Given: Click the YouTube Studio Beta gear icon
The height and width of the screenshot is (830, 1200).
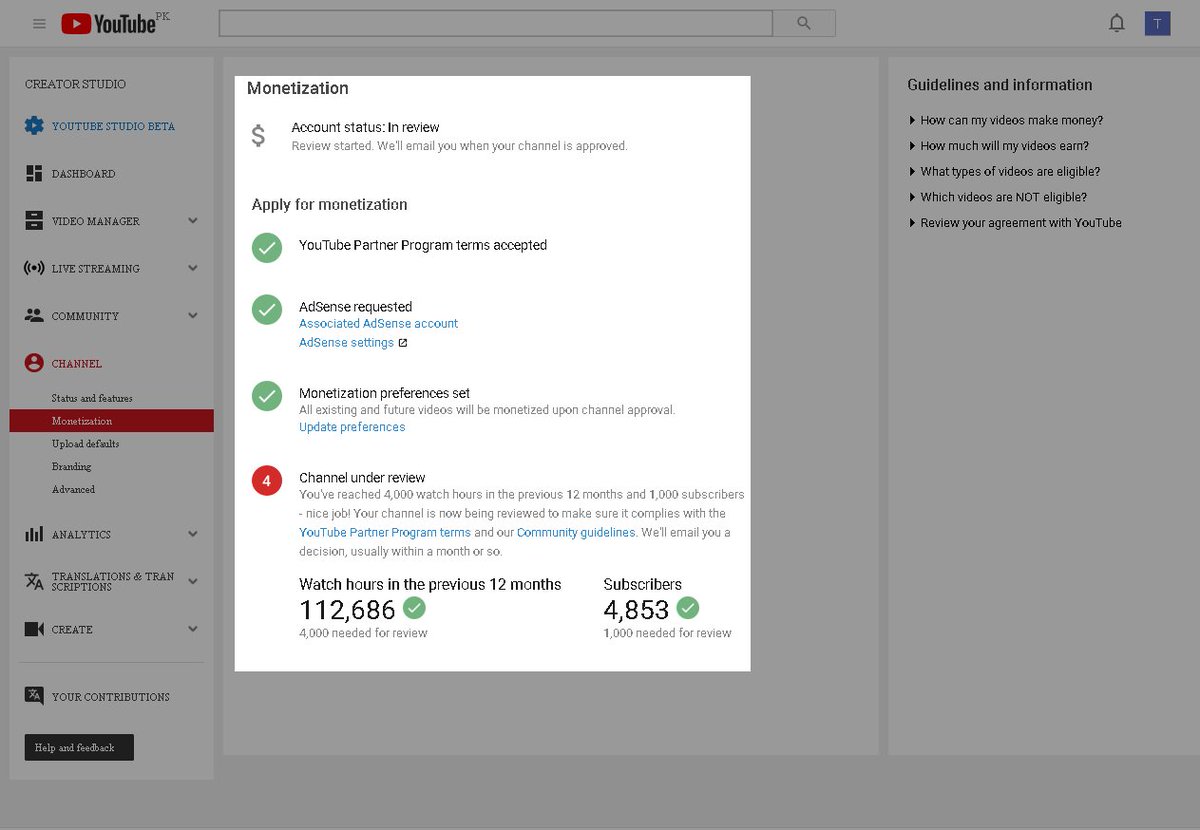Looking at the screenshot, I should pyautogui.click(x=34, y=126).
